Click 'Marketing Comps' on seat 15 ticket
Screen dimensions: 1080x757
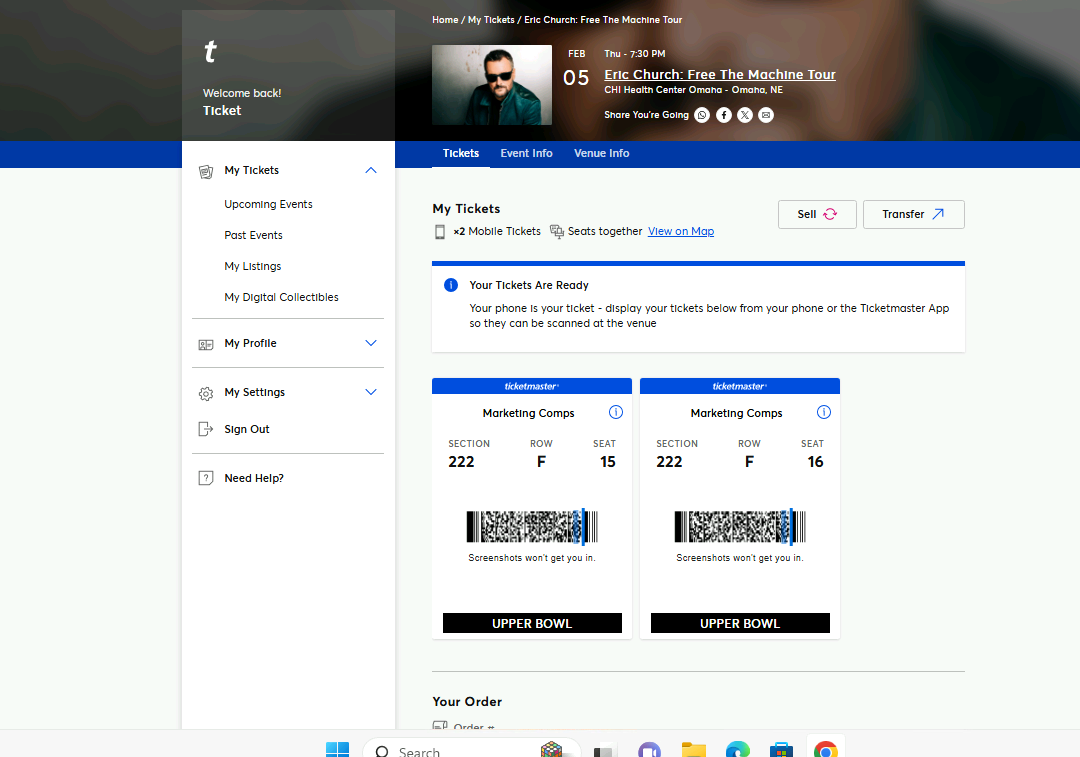coord(528,413)
